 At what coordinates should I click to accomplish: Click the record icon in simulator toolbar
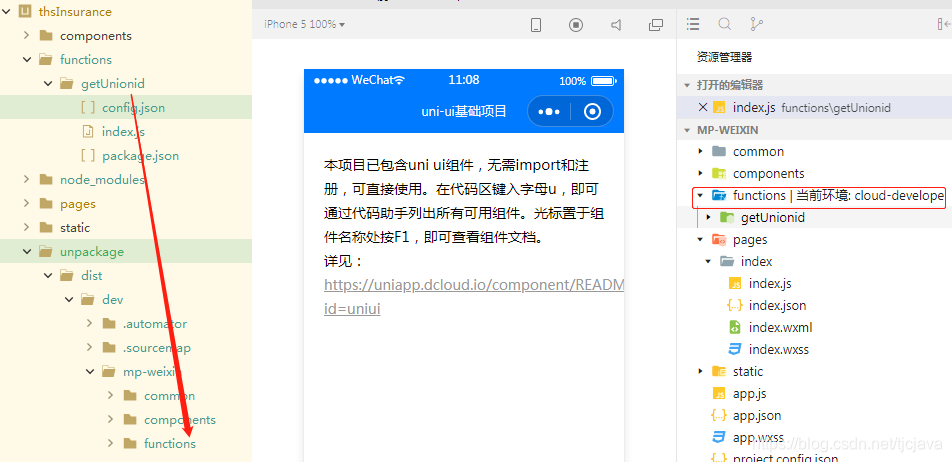[576, 25]
